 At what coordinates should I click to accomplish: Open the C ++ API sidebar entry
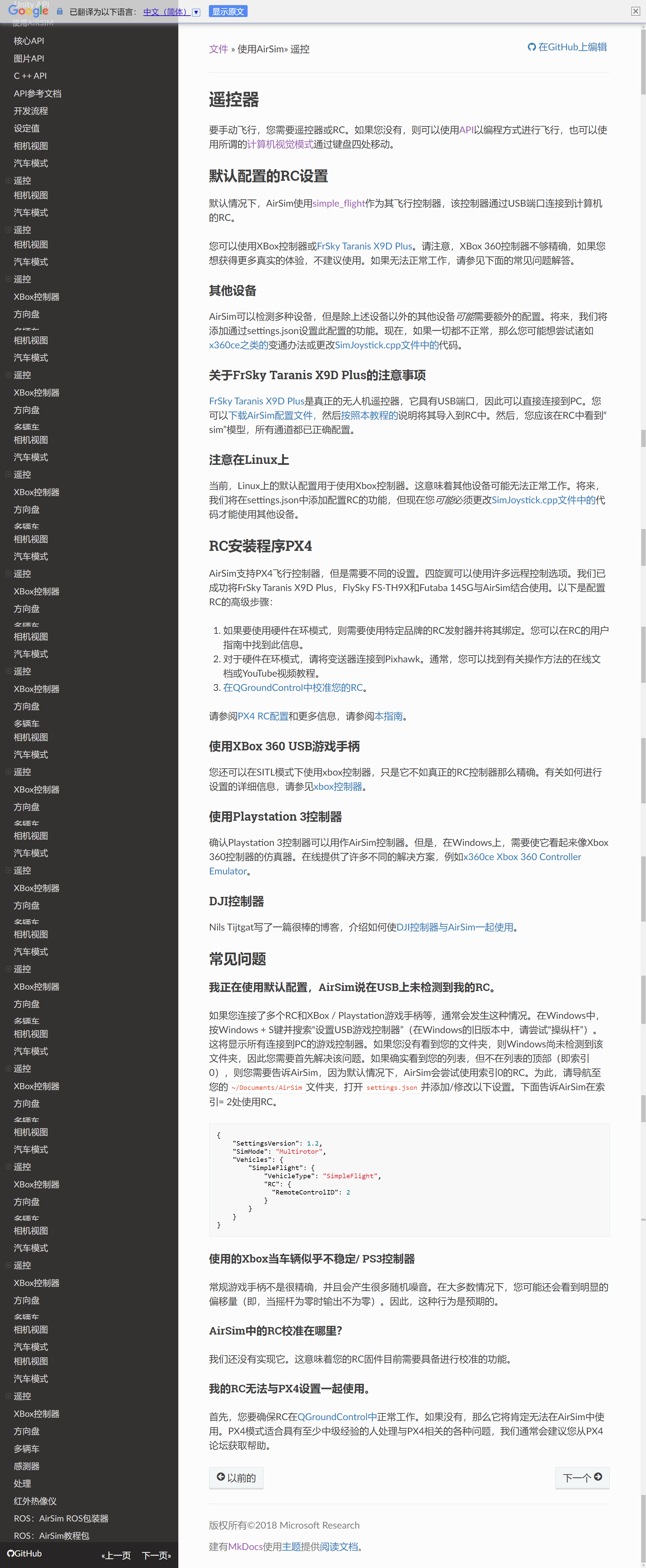(30, 75)
